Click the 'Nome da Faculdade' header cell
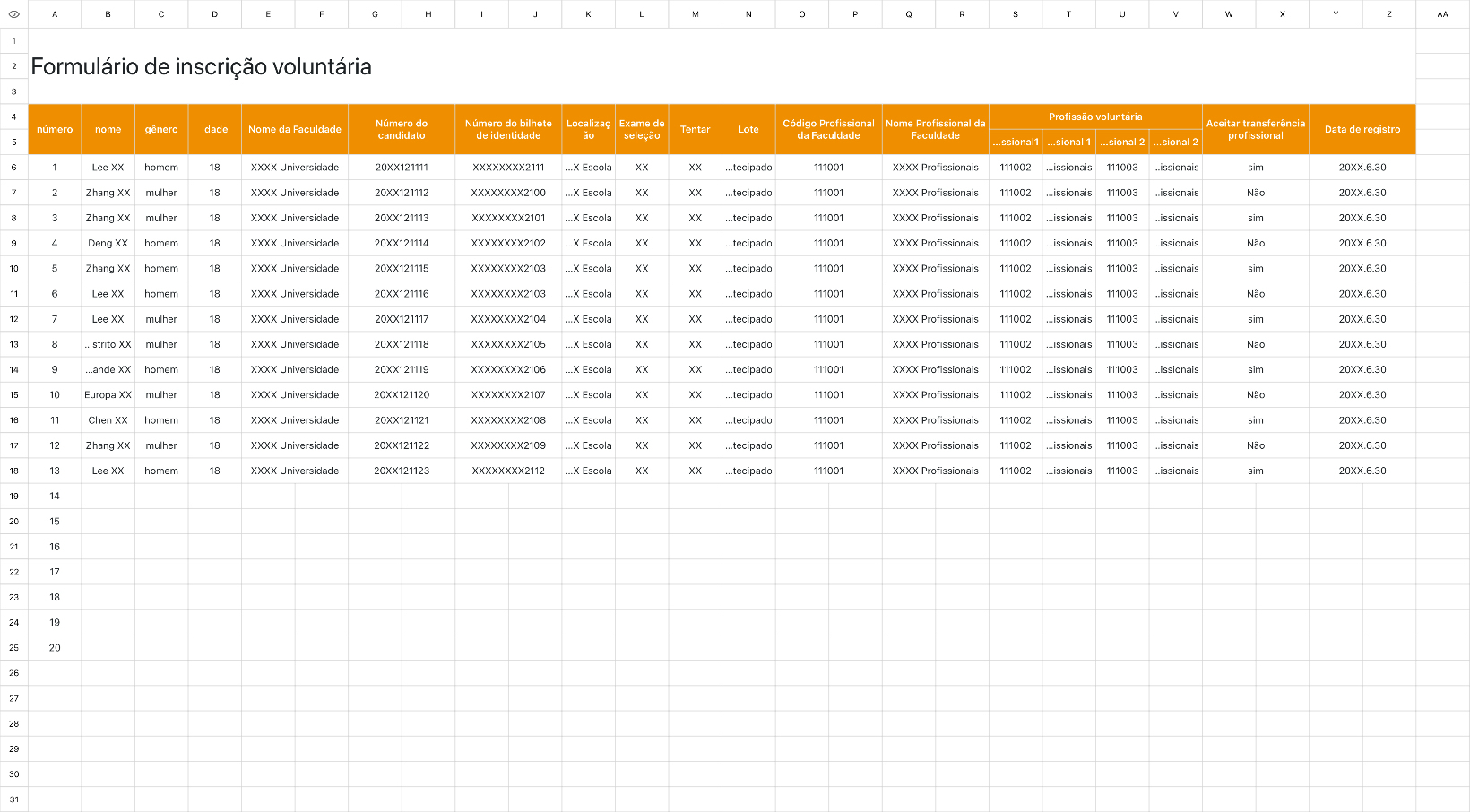 click(x=295, y=130)
